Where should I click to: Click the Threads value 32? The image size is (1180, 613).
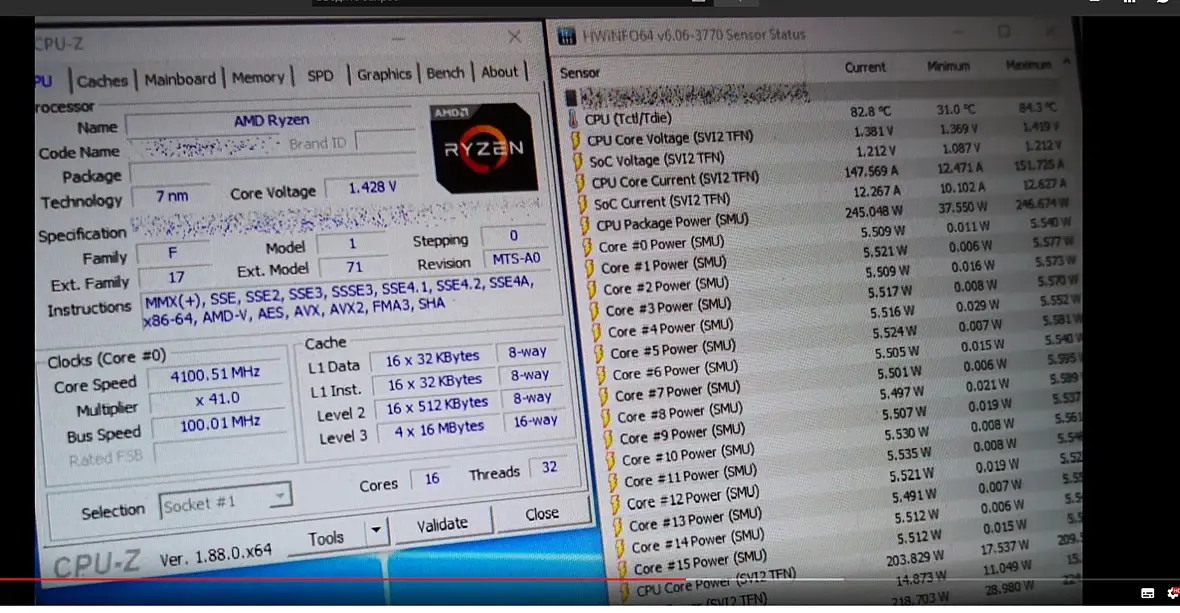click(x=549, y=467)
